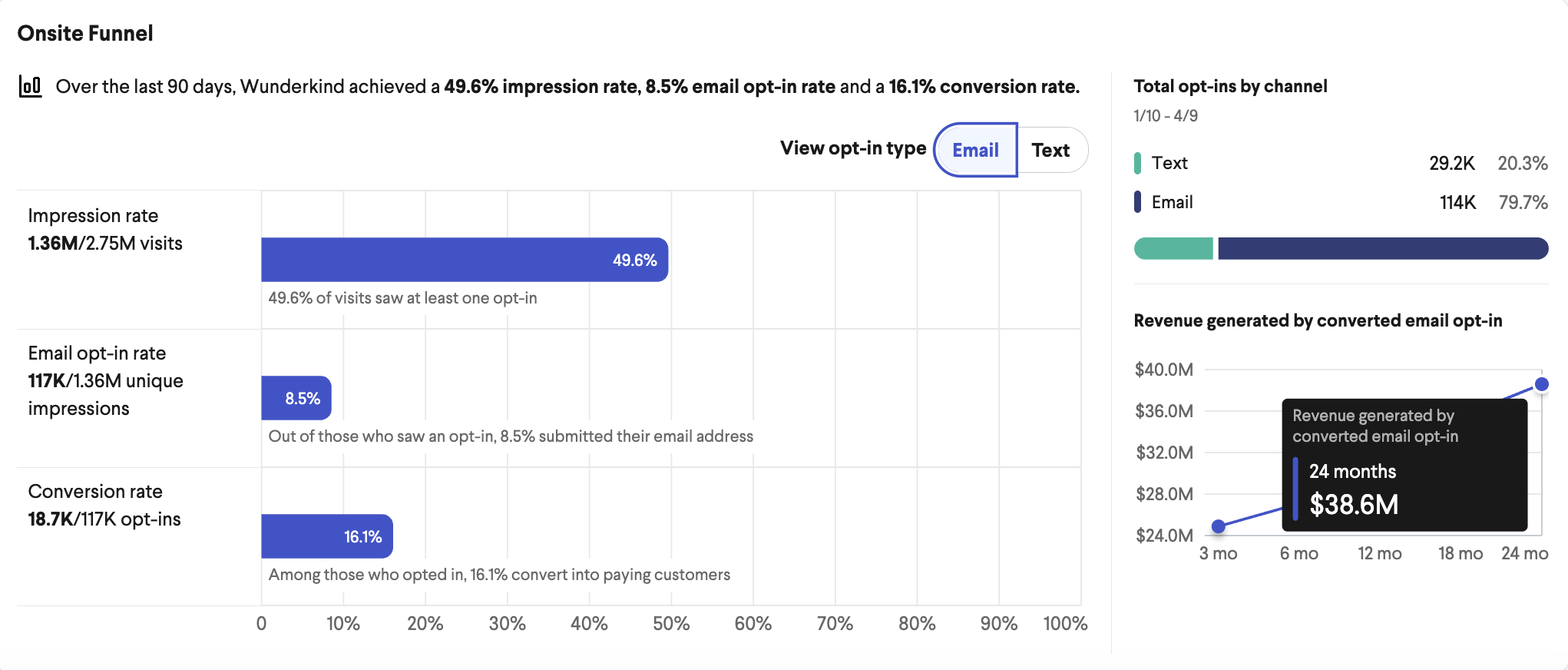
Task: Click the bar chart icon beside summary
Action: click(30, 86)
